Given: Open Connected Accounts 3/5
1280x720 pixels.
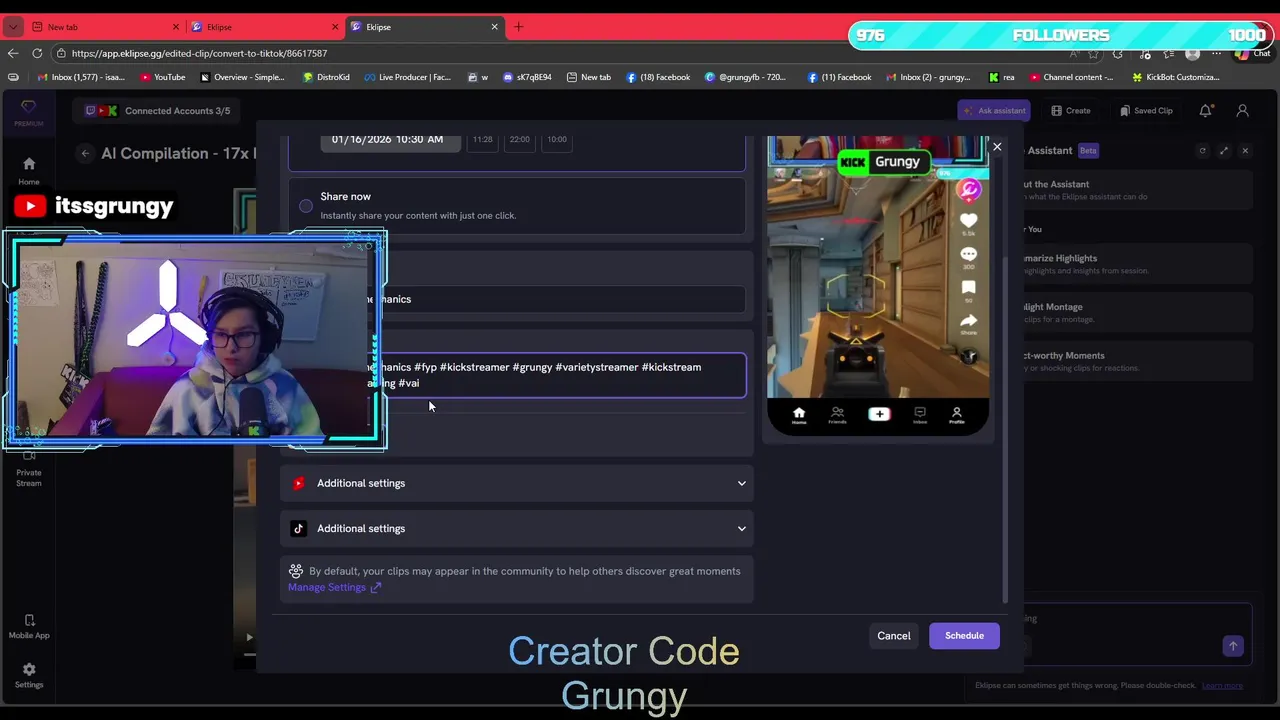Looking at the screenshot, I should click(x=158, y=111).
